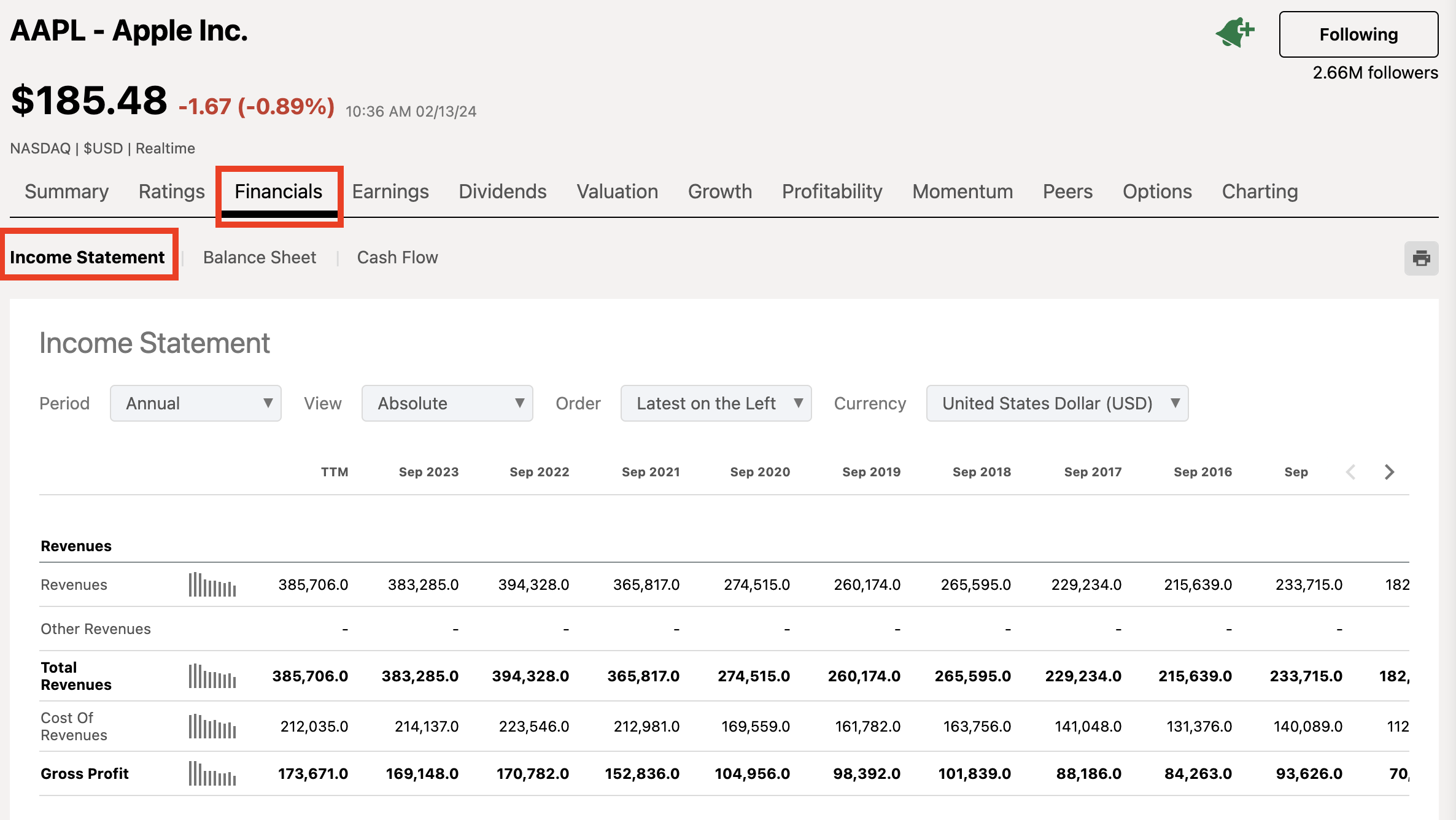Click the Total Revenues row label
Viewport: 1456px width, 820px height.
[x=76, y=676]
